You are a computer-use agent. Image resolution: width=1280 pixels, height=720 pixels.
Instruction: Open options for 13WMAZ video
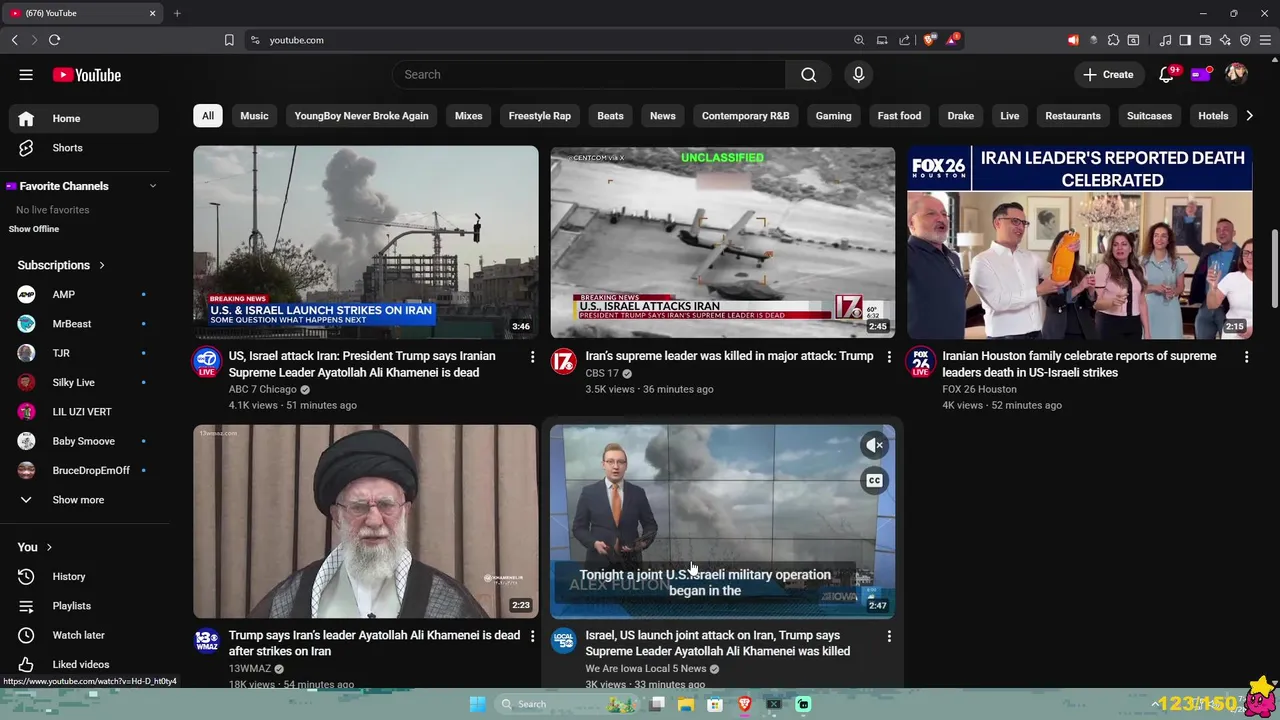point(532,636)
